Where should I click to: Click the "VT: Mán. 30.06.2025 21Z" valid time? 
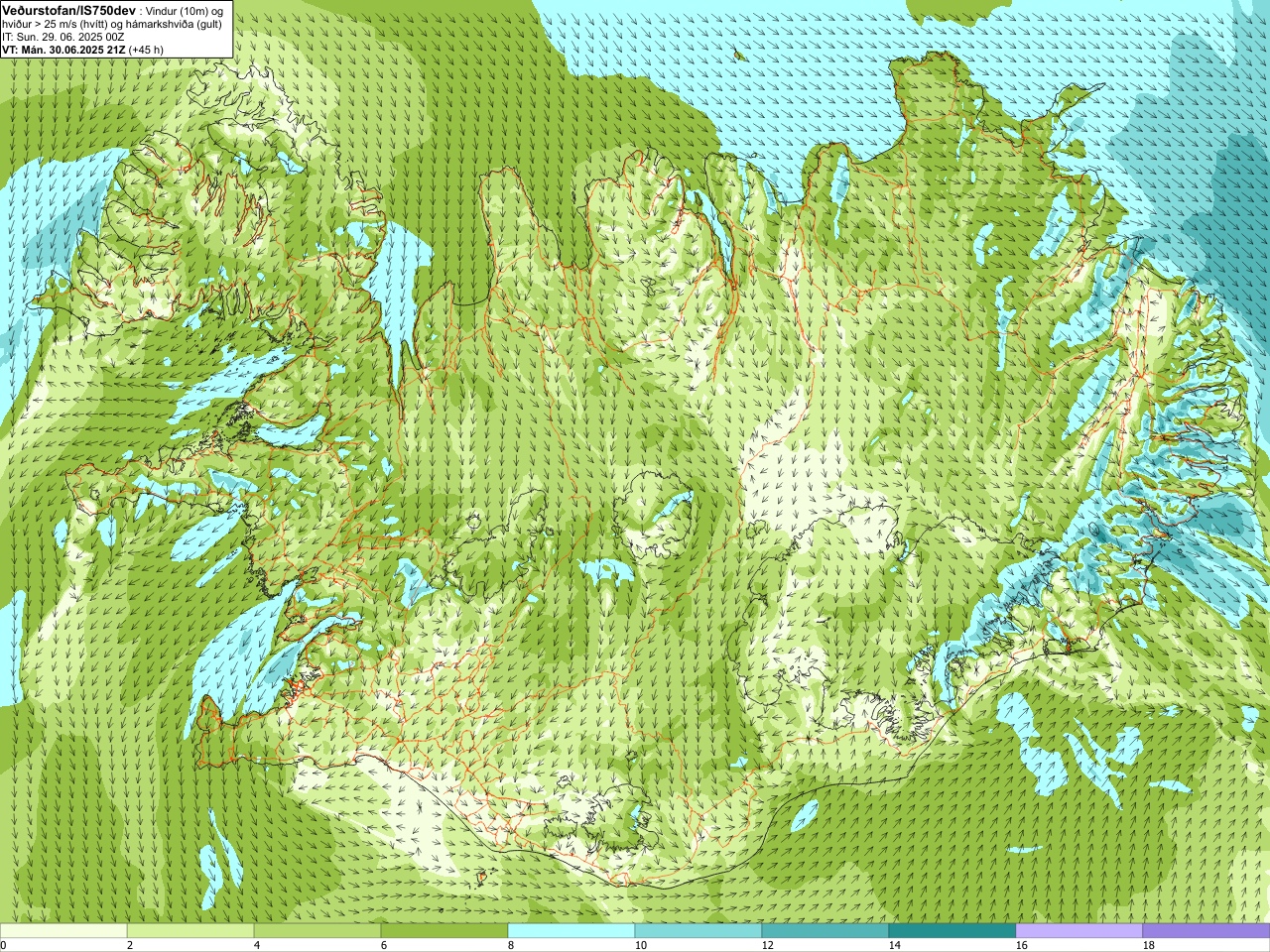point(63,50)
